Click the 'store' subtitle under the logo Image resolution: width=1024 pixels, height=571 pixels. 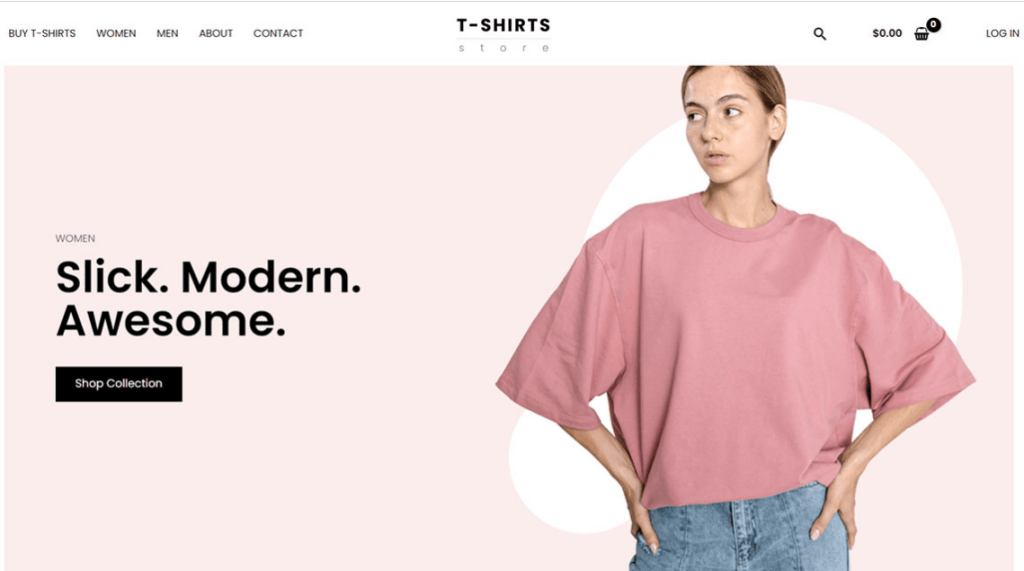tap(504, 48)
